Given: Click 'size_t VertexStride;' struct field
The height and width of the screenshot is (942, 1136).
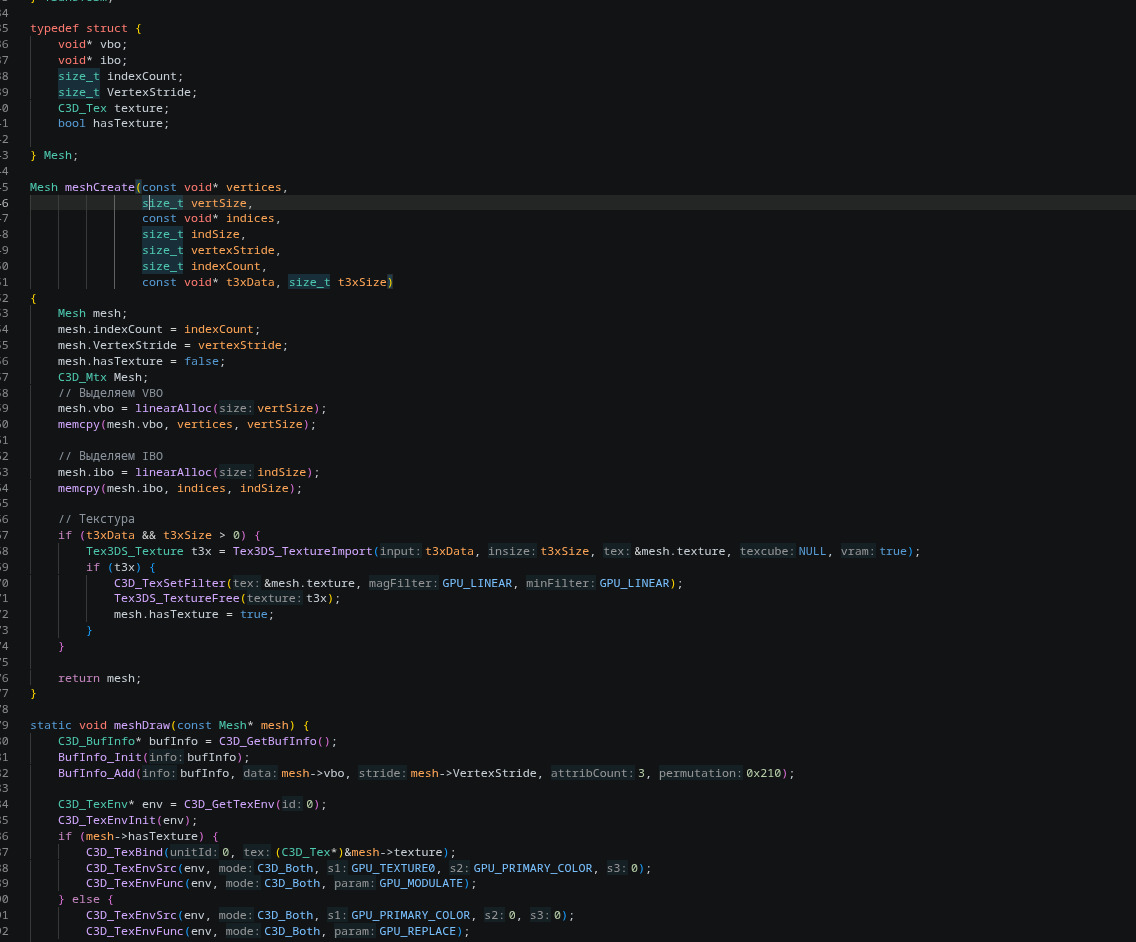Looking at the screenshot, I should 128,92.
